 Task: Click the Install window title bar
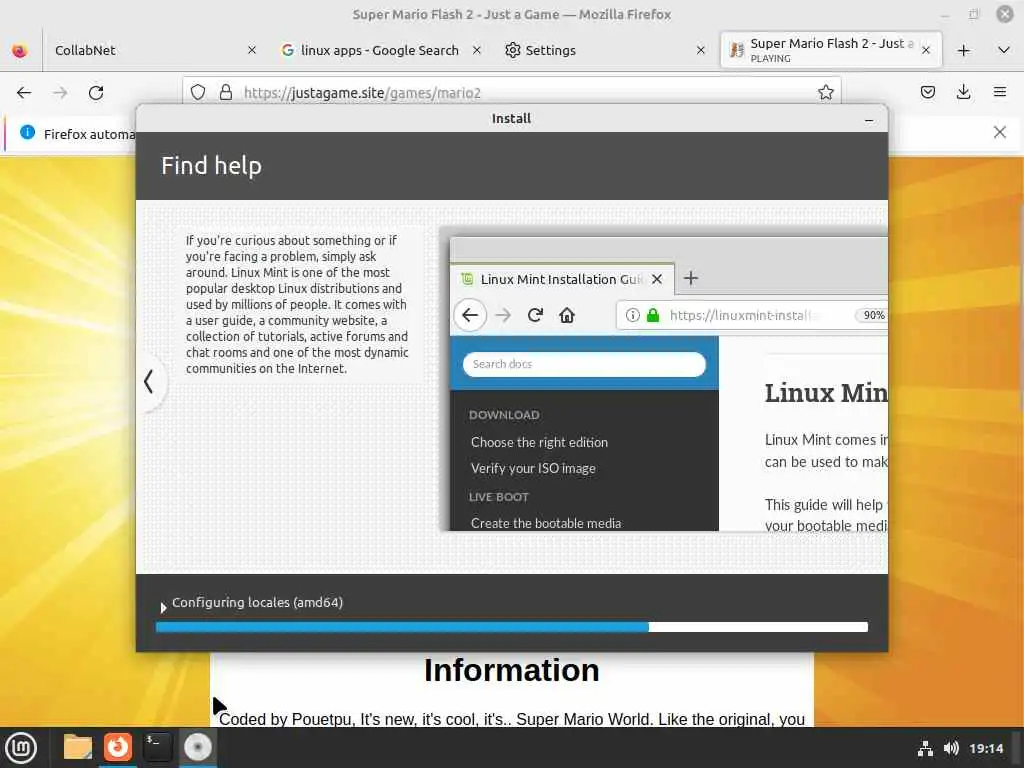click(511, 119)
